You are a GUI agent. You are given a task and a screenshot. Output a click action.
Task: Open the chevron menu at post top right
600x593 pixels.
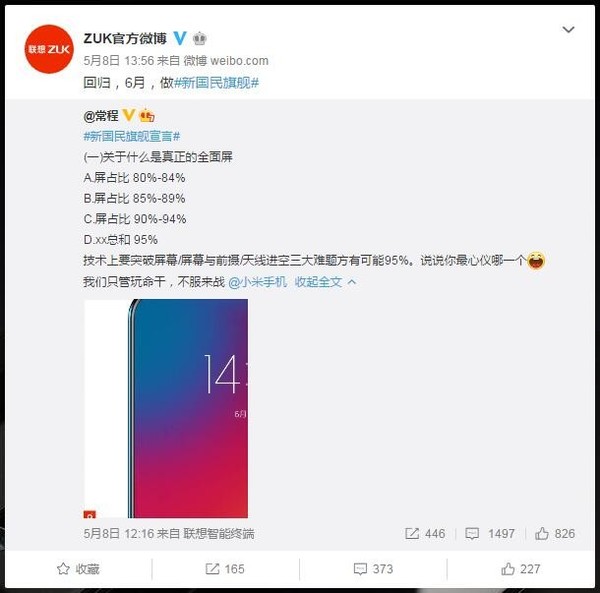(x=568, y=29)
